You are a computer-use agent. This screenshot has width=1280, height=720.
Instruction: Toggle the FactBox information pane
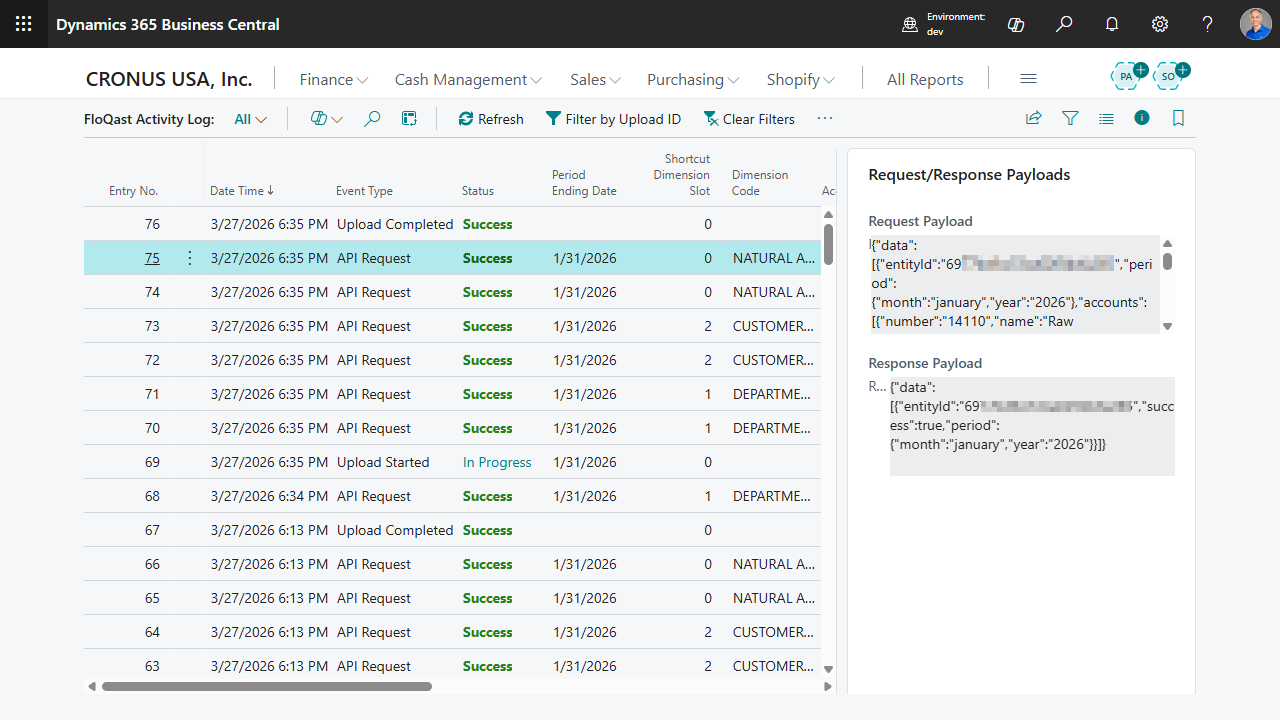pos(1142,118)
